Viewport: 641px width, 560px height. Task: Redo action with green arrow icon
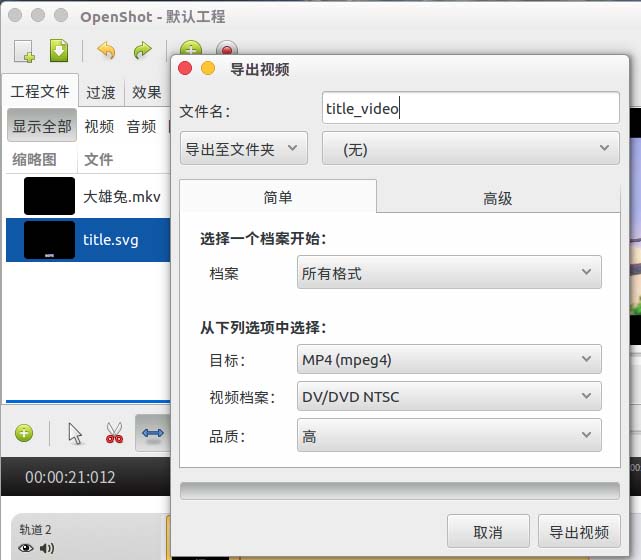tap(142, 51)
